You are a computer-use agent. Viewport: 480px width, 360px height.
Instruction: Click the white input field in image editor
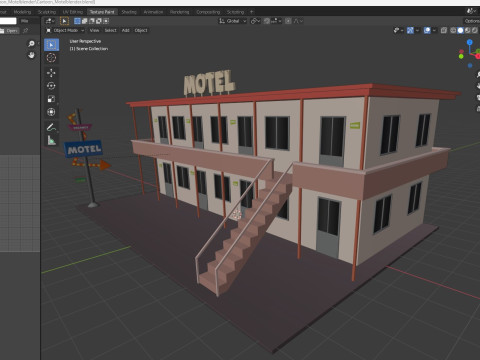tap(8, 21)
